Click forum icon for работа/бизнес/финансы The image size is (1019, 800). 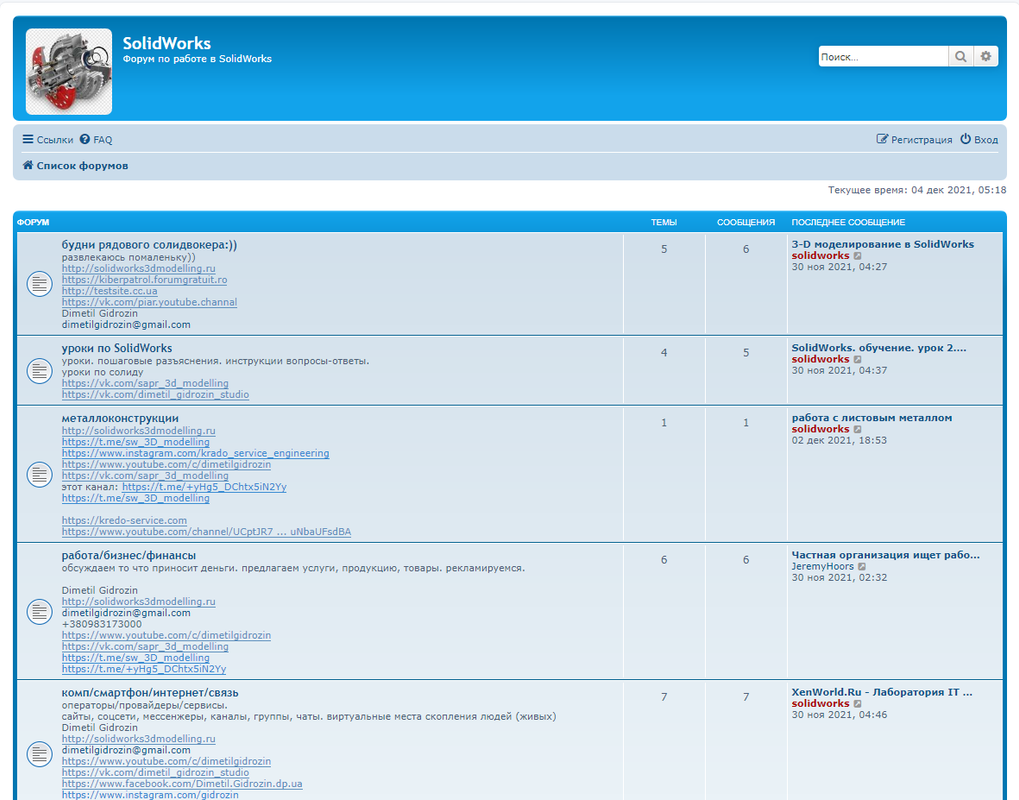click(x=40, y=612)
